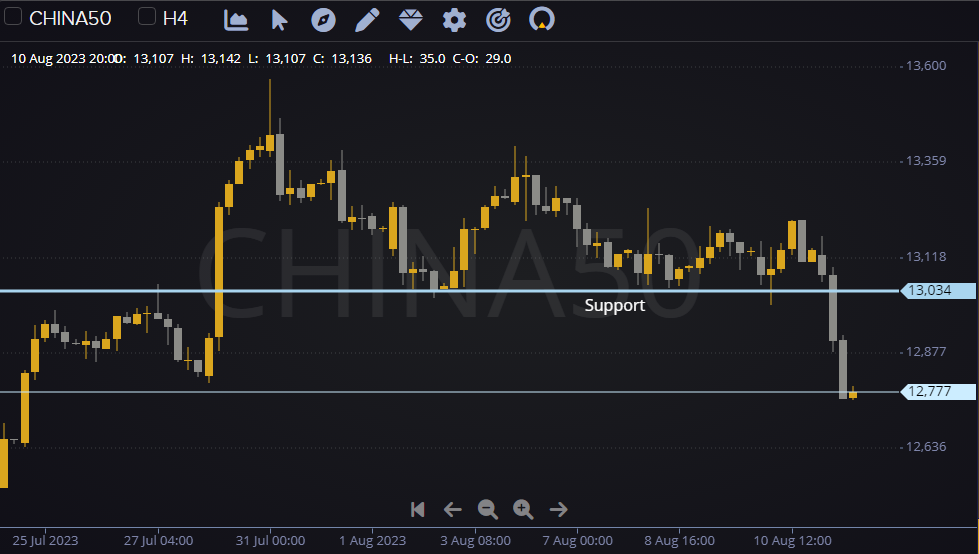Click the 12,636 price axis label
Viewport: 979px width, 554px height.
coord(926,447)
